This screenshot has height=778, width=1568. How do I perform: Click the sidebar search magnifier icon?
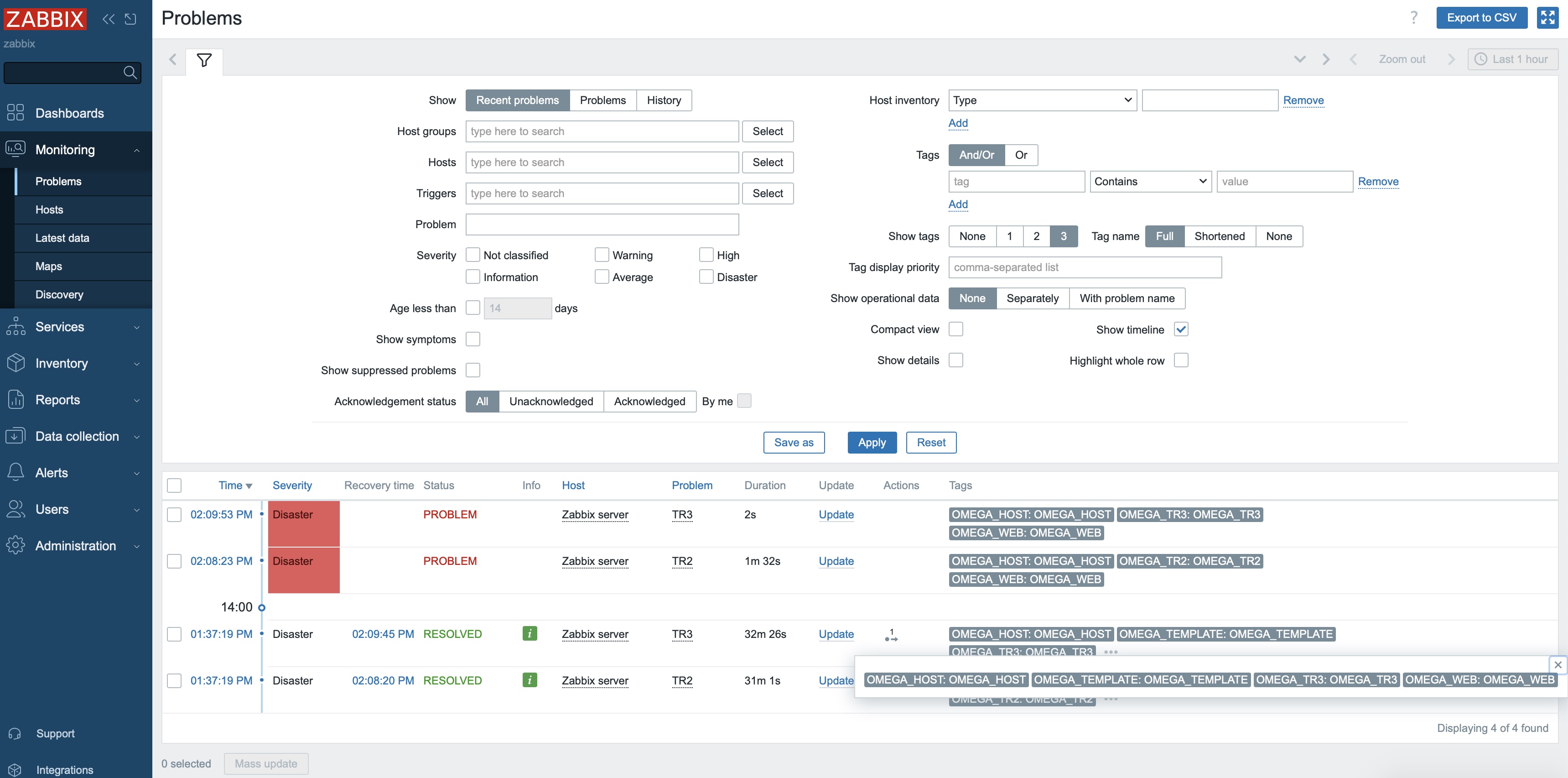point(130,73)
